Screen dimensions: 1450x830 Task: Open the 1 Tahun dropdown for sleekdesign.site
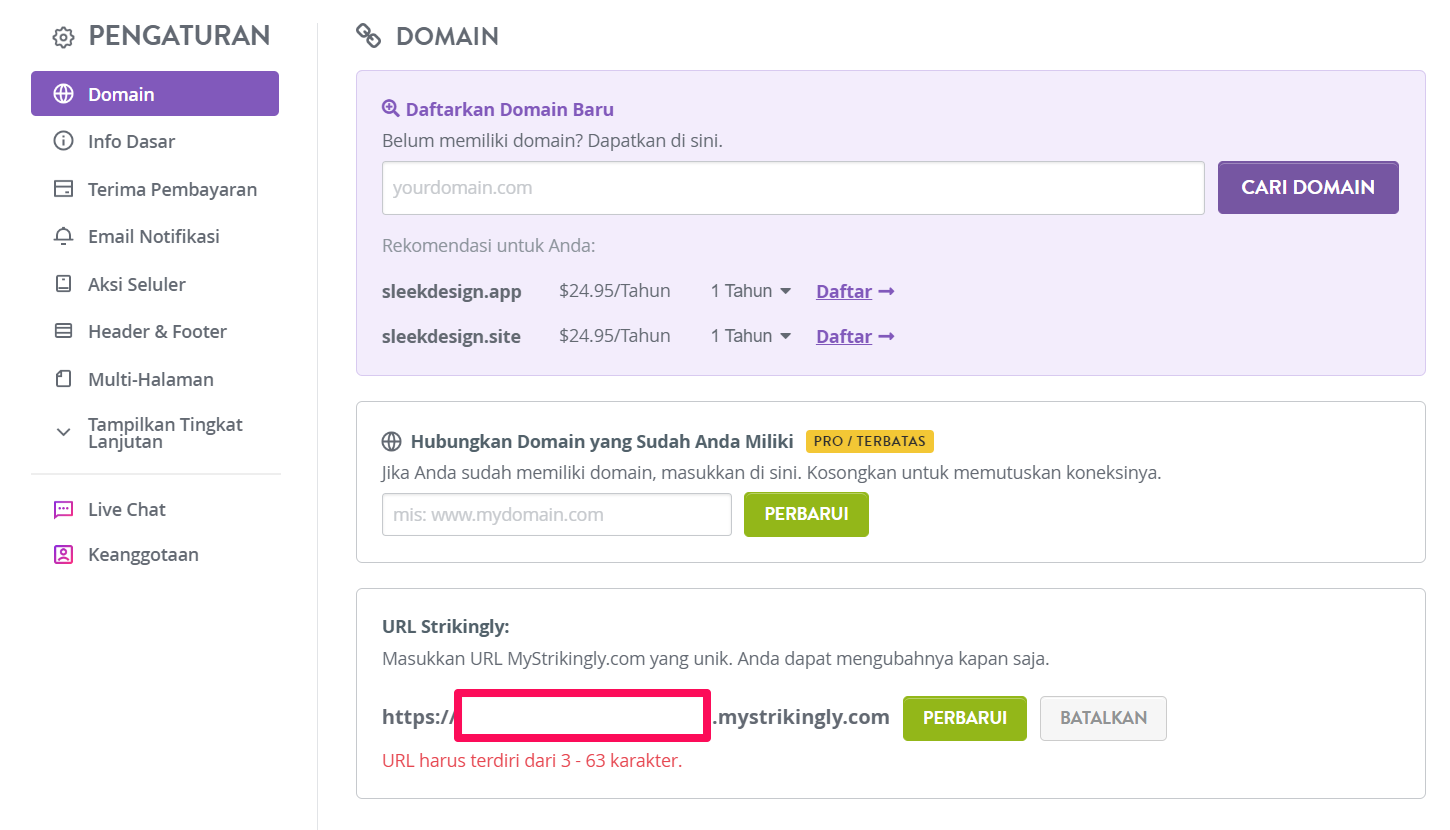[x=751, y=336]
